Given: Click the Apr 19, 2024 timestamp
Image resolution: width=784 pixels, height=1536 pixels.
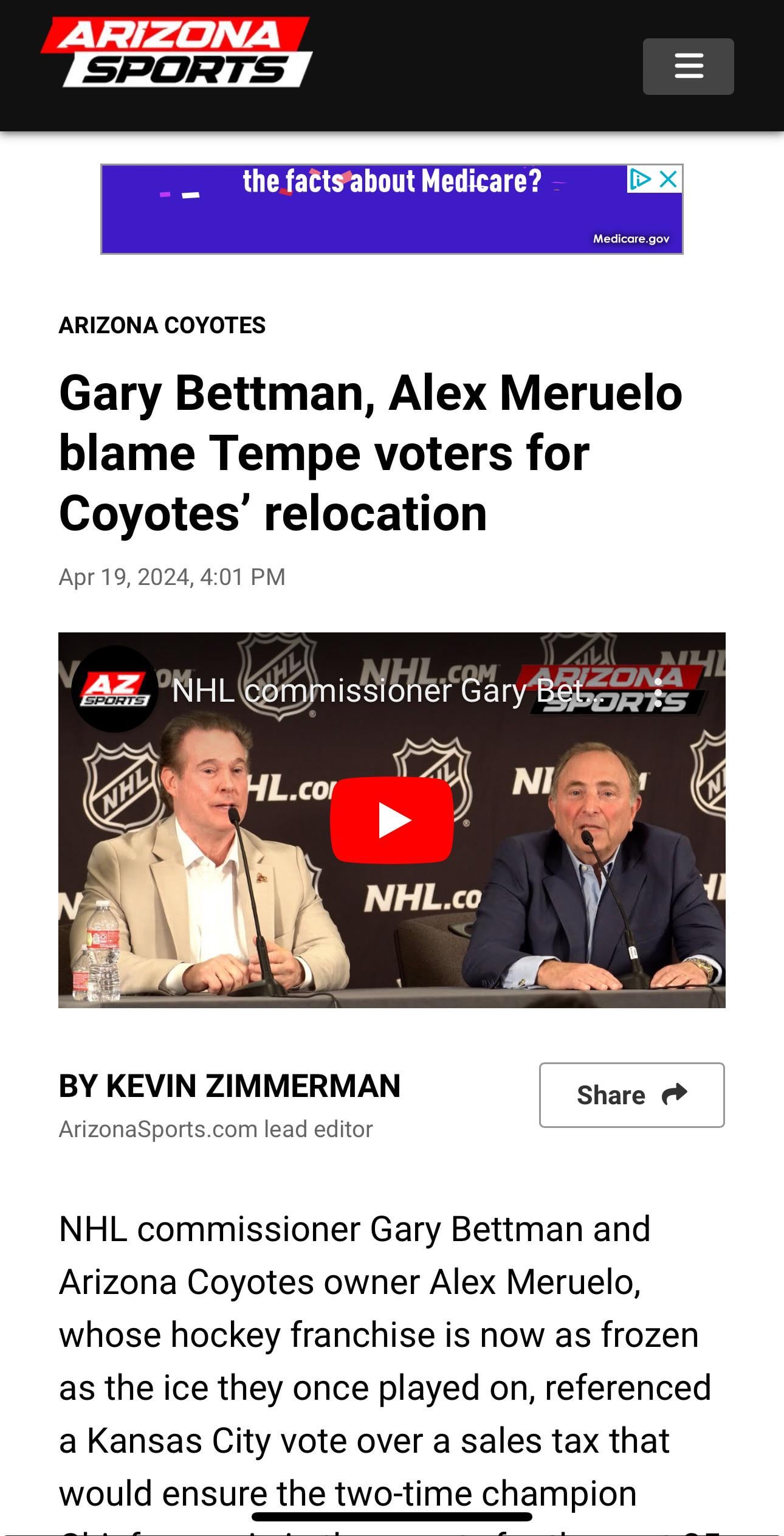Looking at the screenshot, I should tap(172, 577).
